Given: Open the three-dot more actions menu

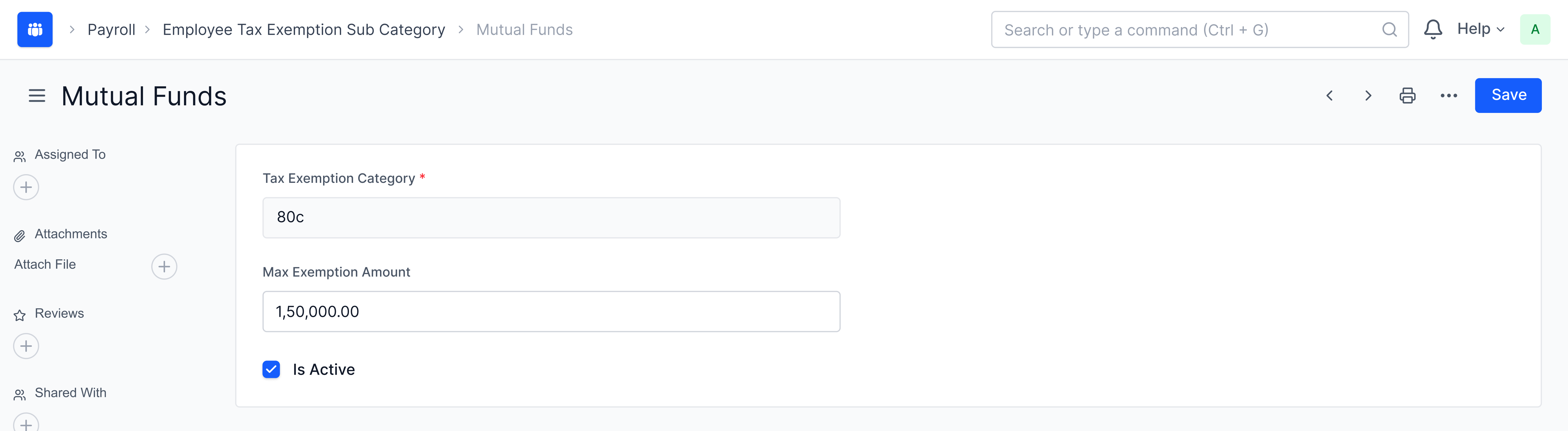Looking at the screenshot, I should coord(1448,96).
